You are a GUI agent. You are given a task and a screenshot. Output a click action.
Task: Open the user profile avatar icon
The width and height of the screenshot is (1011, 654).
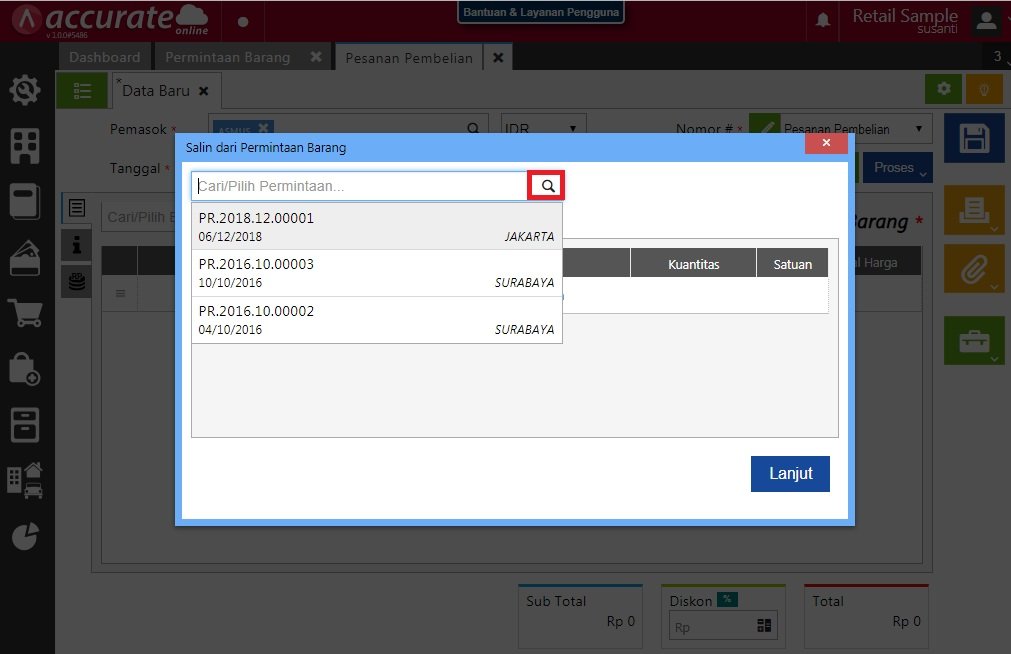(x=986, y=20)
